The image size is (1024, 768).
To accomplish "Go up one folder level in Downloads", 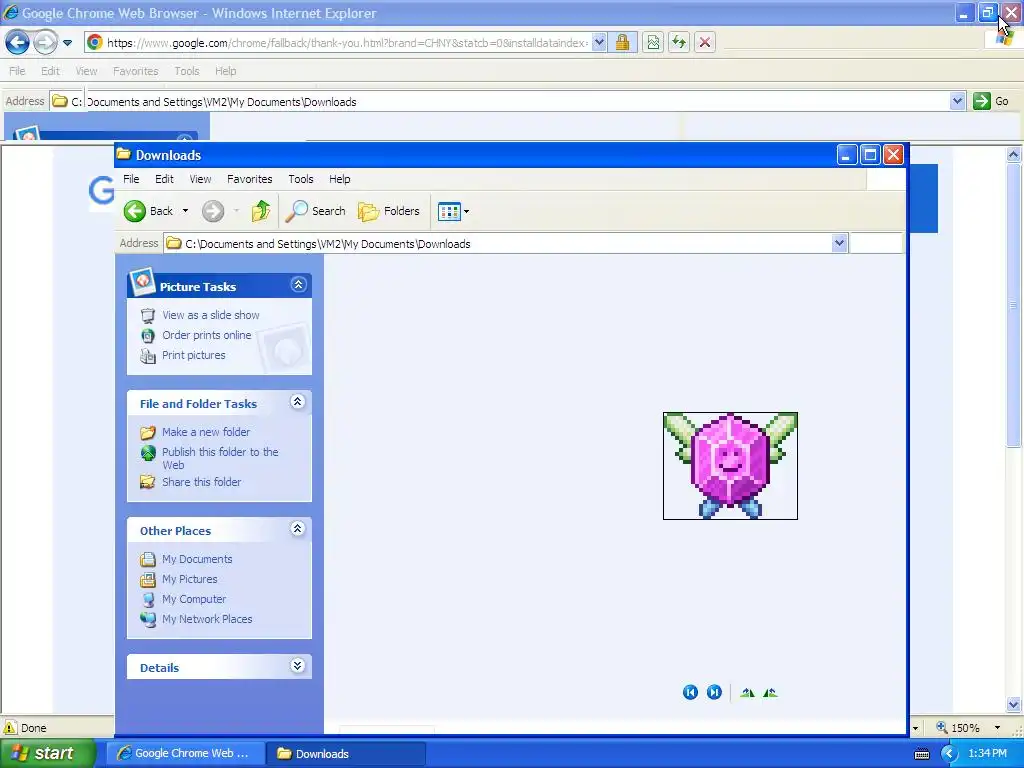I will tap(261, 211).
